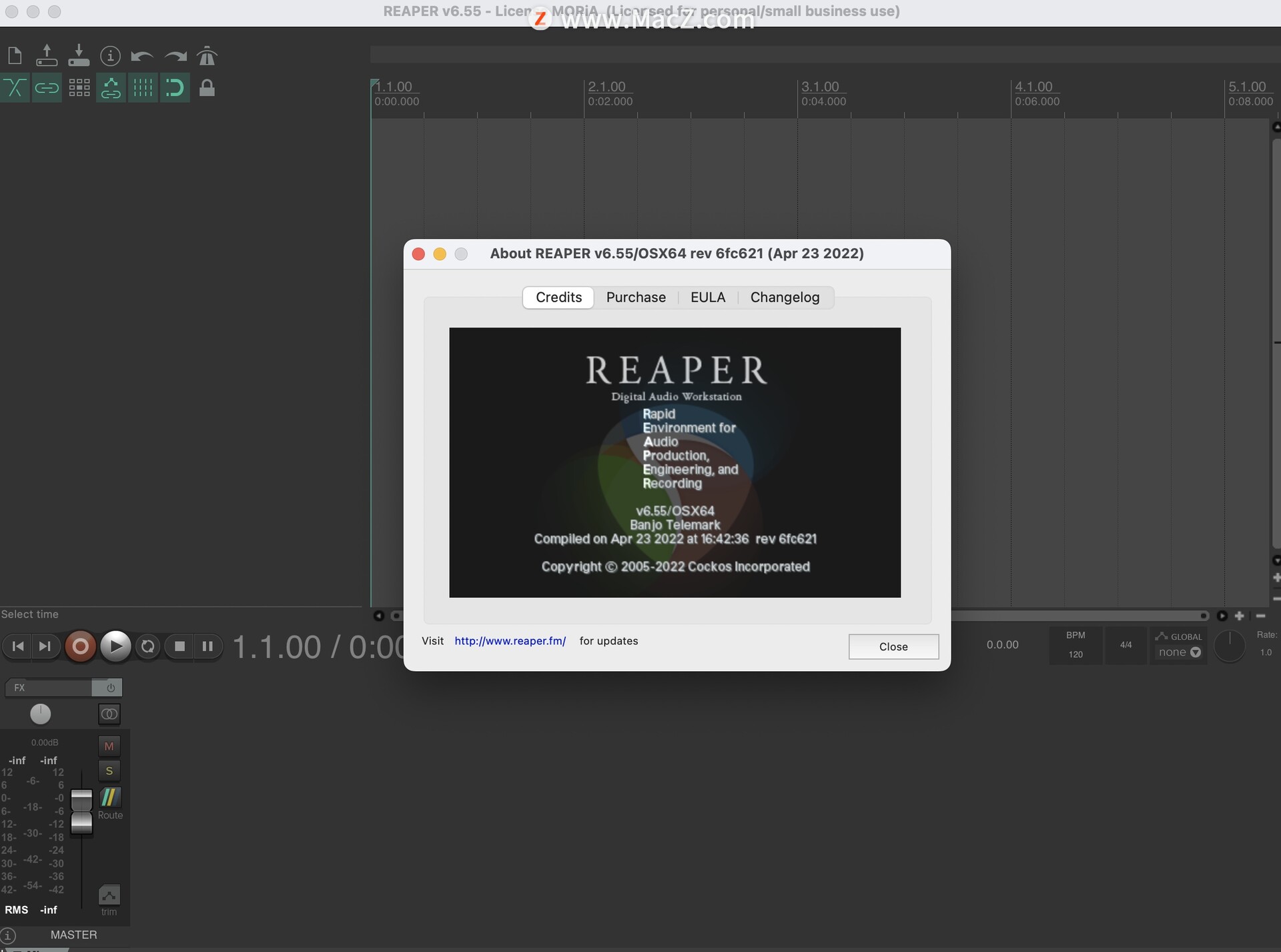Open the Changelog tab

785,298
